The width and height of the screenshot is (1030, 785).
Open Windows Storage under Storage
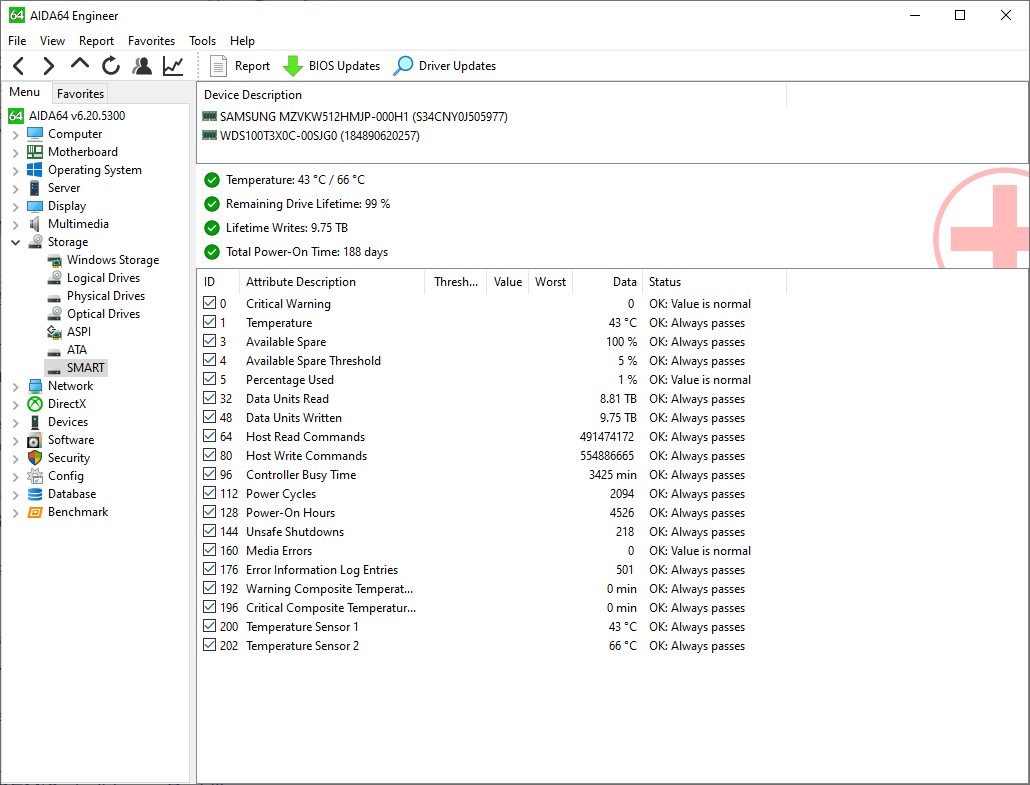[103, 260]
